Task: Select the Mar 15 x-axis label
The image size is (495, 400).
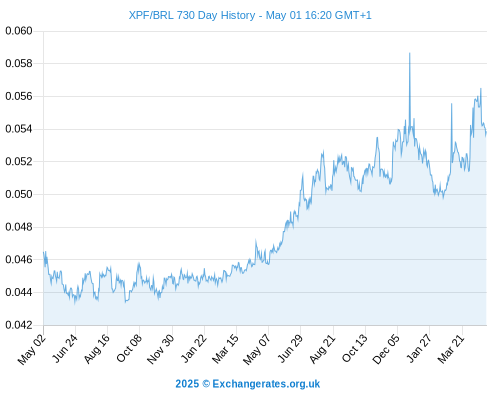Action: tap(226, 348)
